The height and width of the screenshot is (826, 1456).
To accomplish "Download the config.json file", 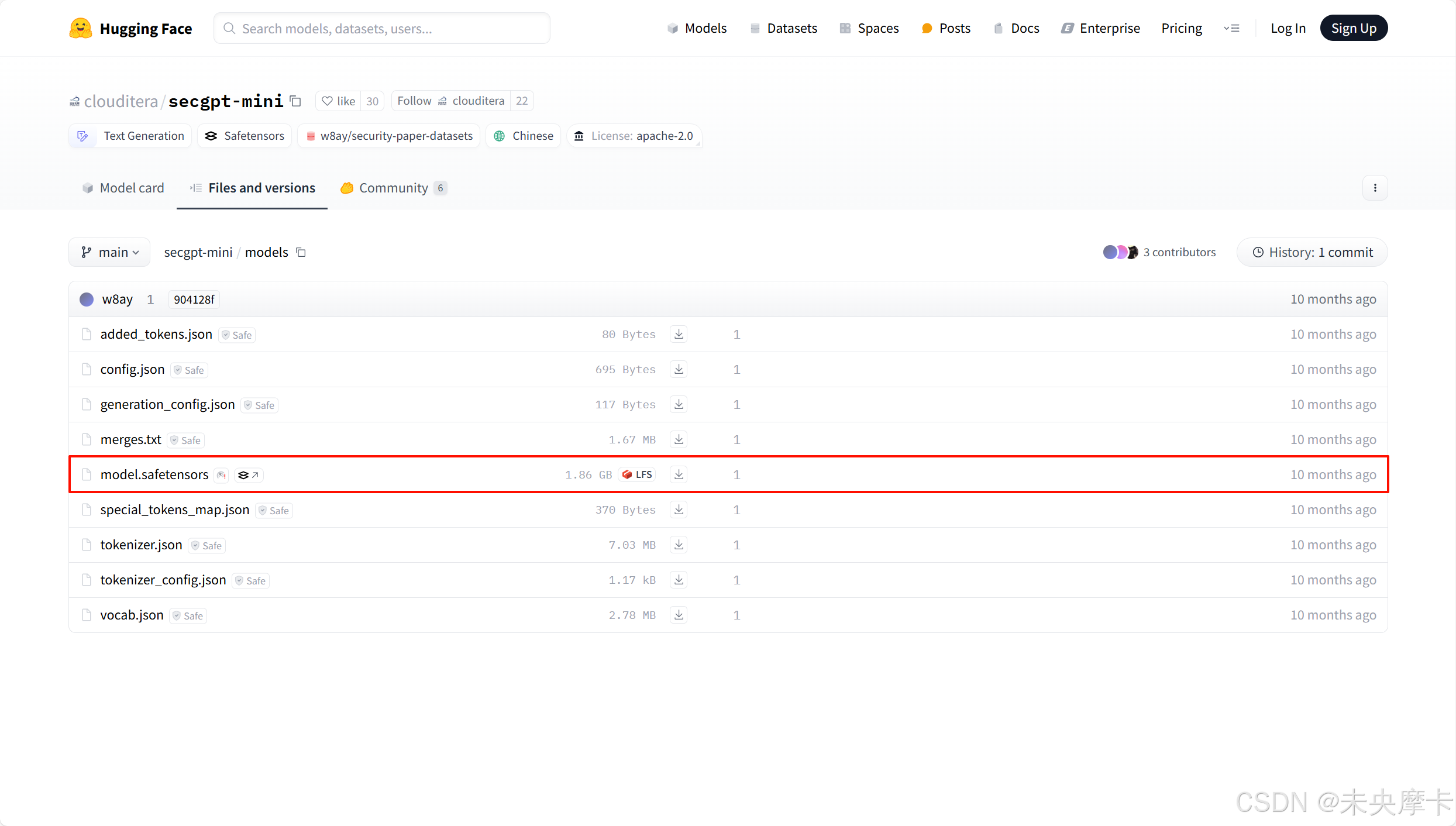I will click(679, 369).
